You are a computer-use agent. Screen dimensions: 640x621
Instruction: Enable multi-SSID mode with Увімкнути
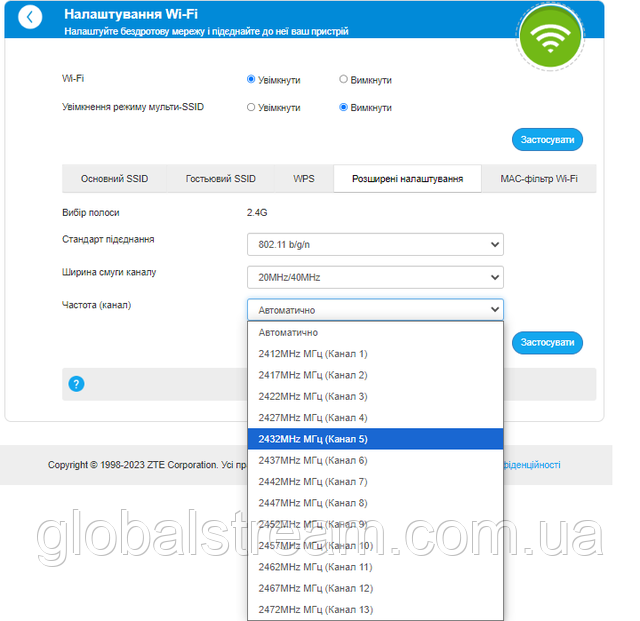tap(251, 107)
